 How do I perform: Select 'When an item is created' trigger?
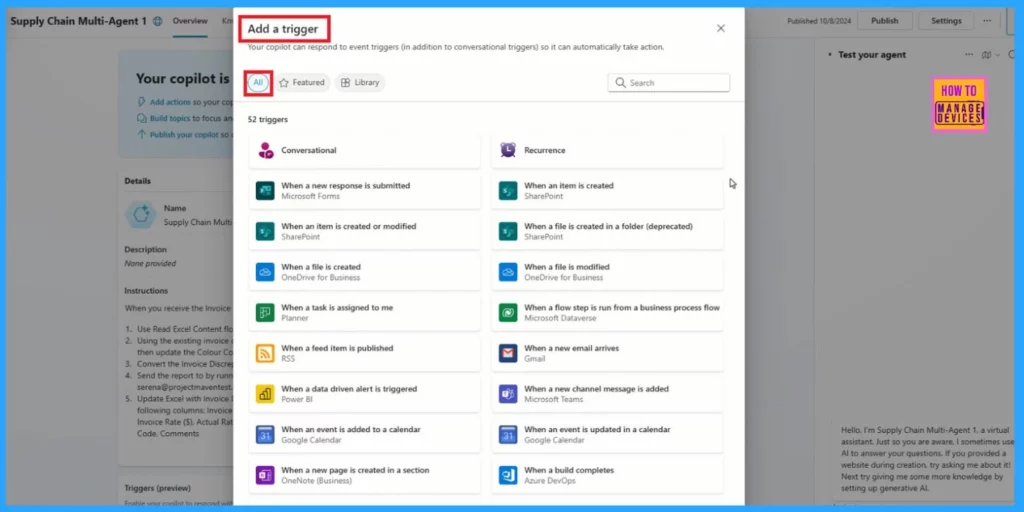pyautogui.click(x=608, y=191)
